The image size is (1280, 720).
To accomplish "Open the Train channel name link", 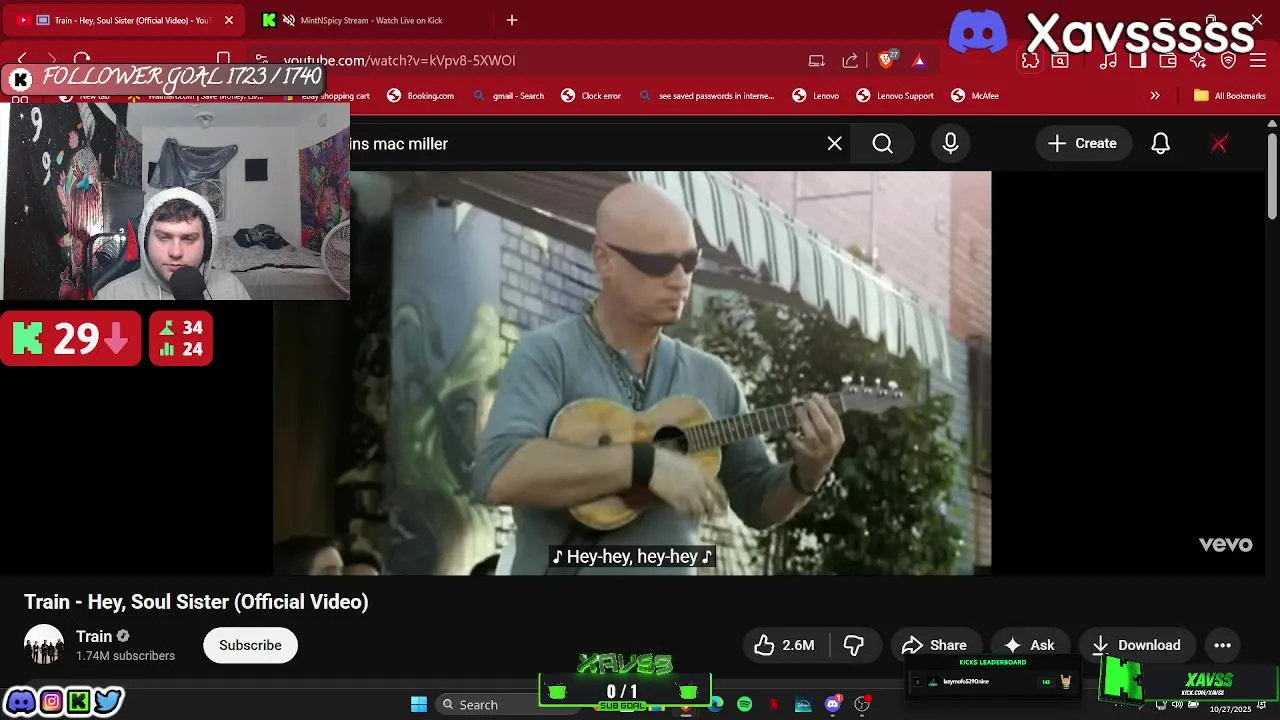I will 94,636.
